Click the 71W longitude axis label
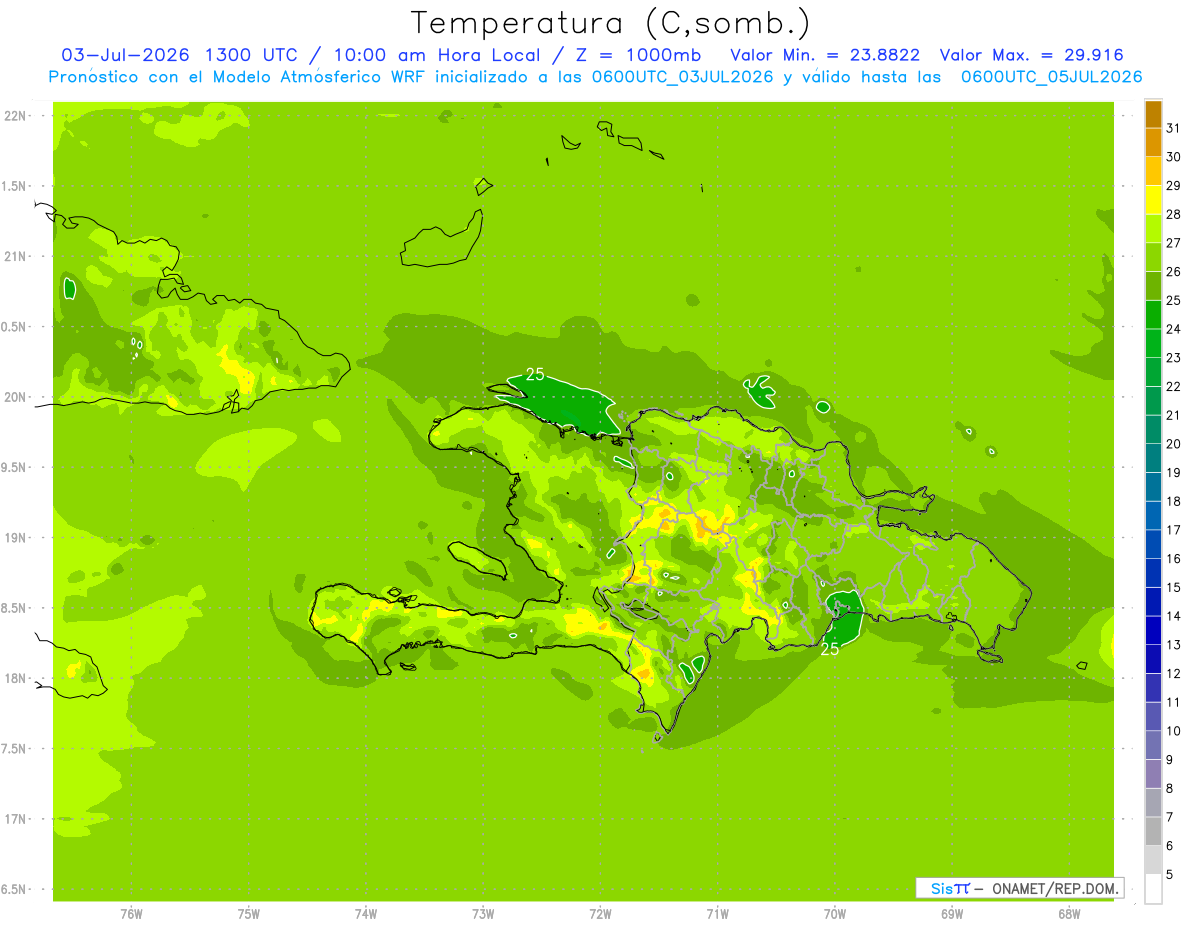 717,914
